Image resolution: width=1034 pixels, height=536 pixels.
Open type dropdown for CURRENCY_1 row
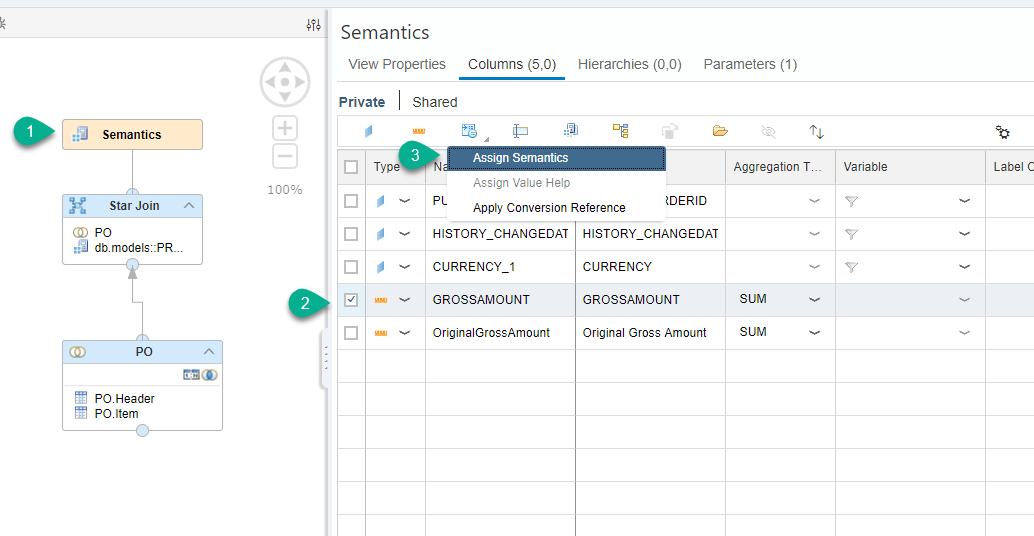(x=404, y=267)
